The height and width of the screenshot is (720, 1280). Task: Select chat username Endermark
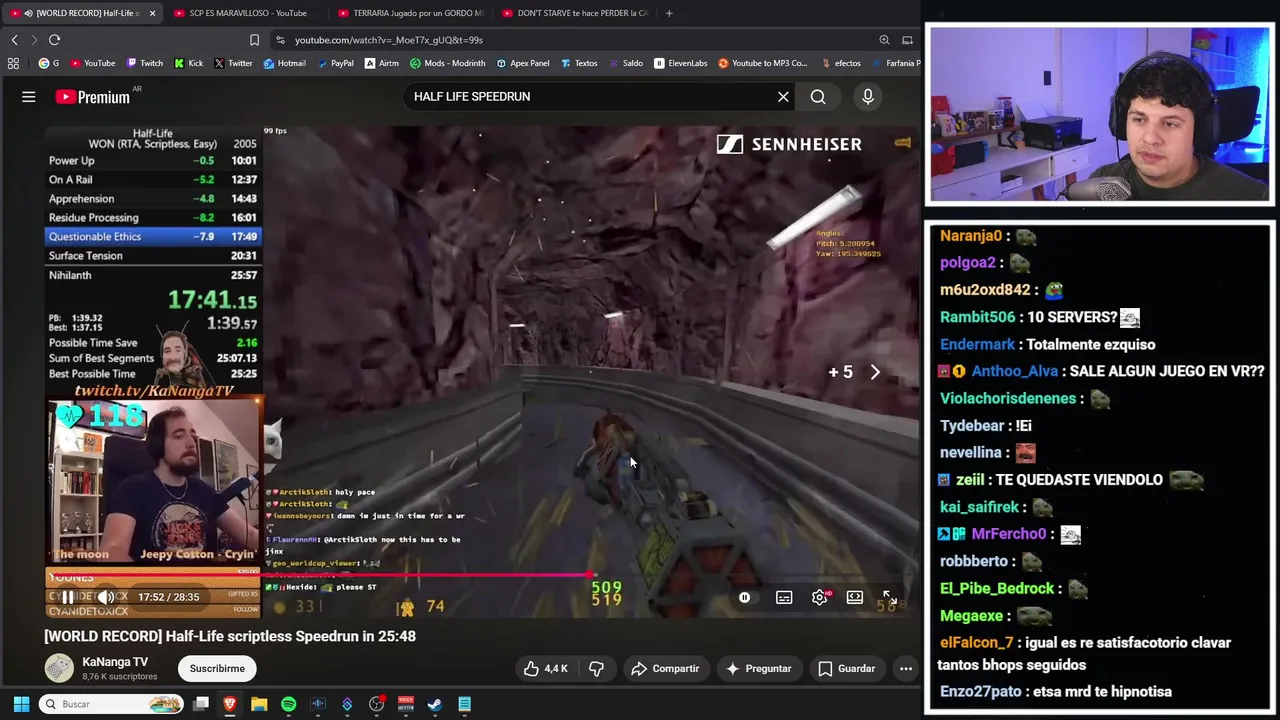point(977,344)
